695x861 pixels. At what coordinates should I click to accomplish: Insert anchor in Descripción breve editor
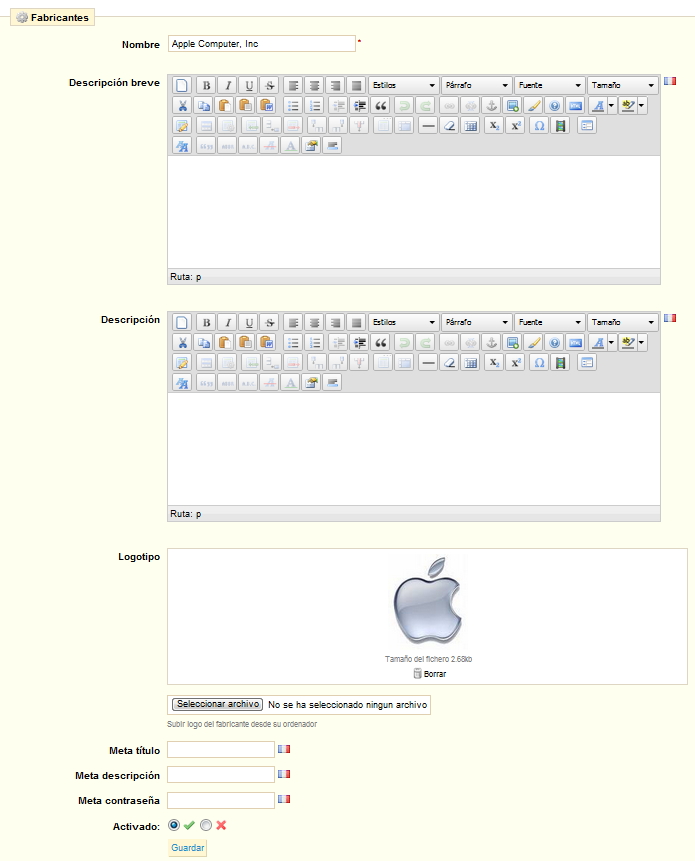tap(491, 105)
